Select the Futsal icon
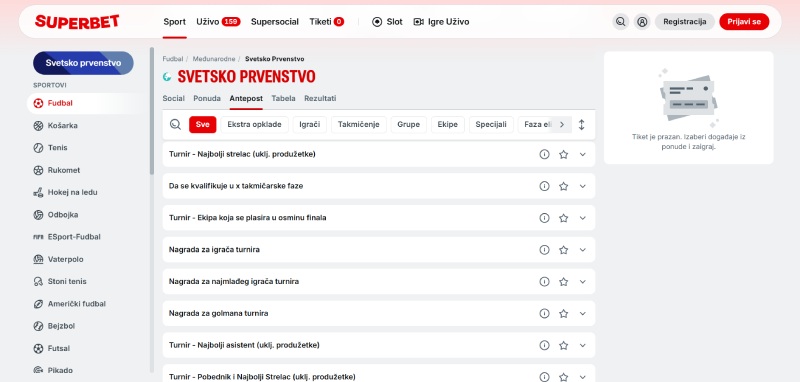 click(x=38, y=348)
